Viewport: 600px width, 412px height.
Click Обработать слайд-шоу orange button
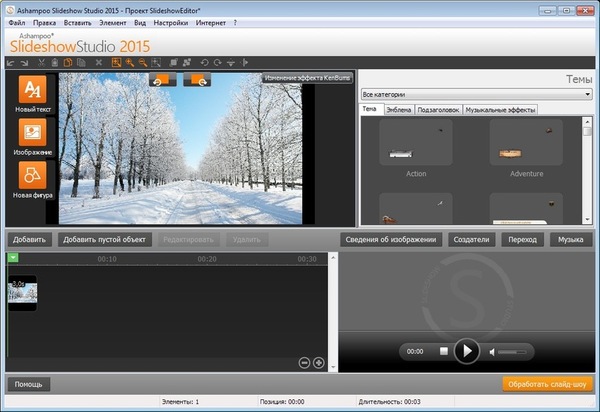tap(547, 384)
